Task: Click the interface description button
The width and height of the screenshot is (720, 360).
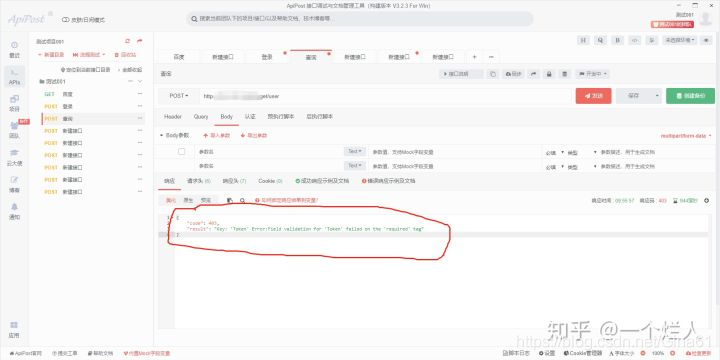Action: click(461, 74)
